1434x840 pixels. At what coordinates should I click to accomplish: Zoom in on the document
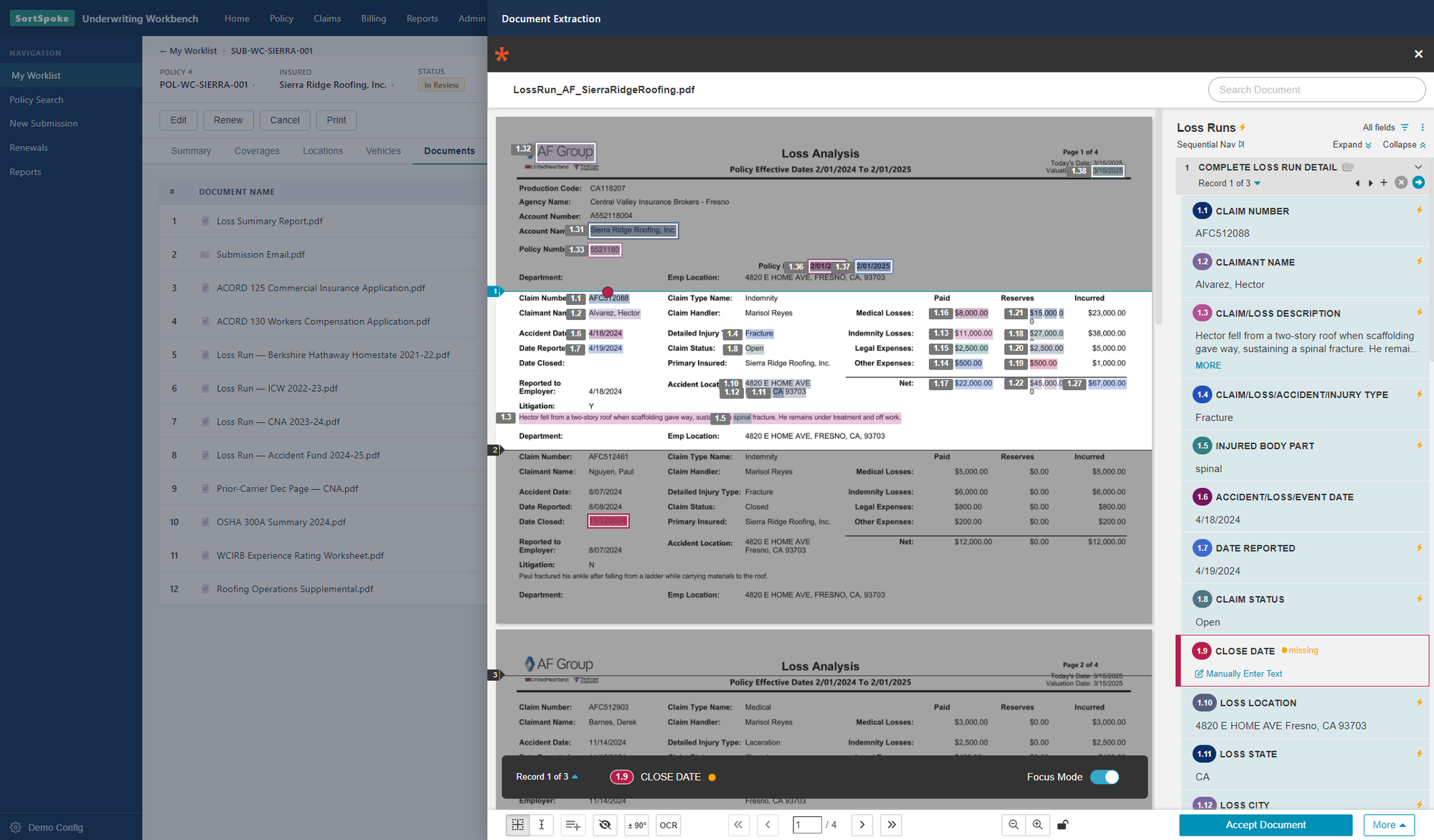tap(1037, 825)
